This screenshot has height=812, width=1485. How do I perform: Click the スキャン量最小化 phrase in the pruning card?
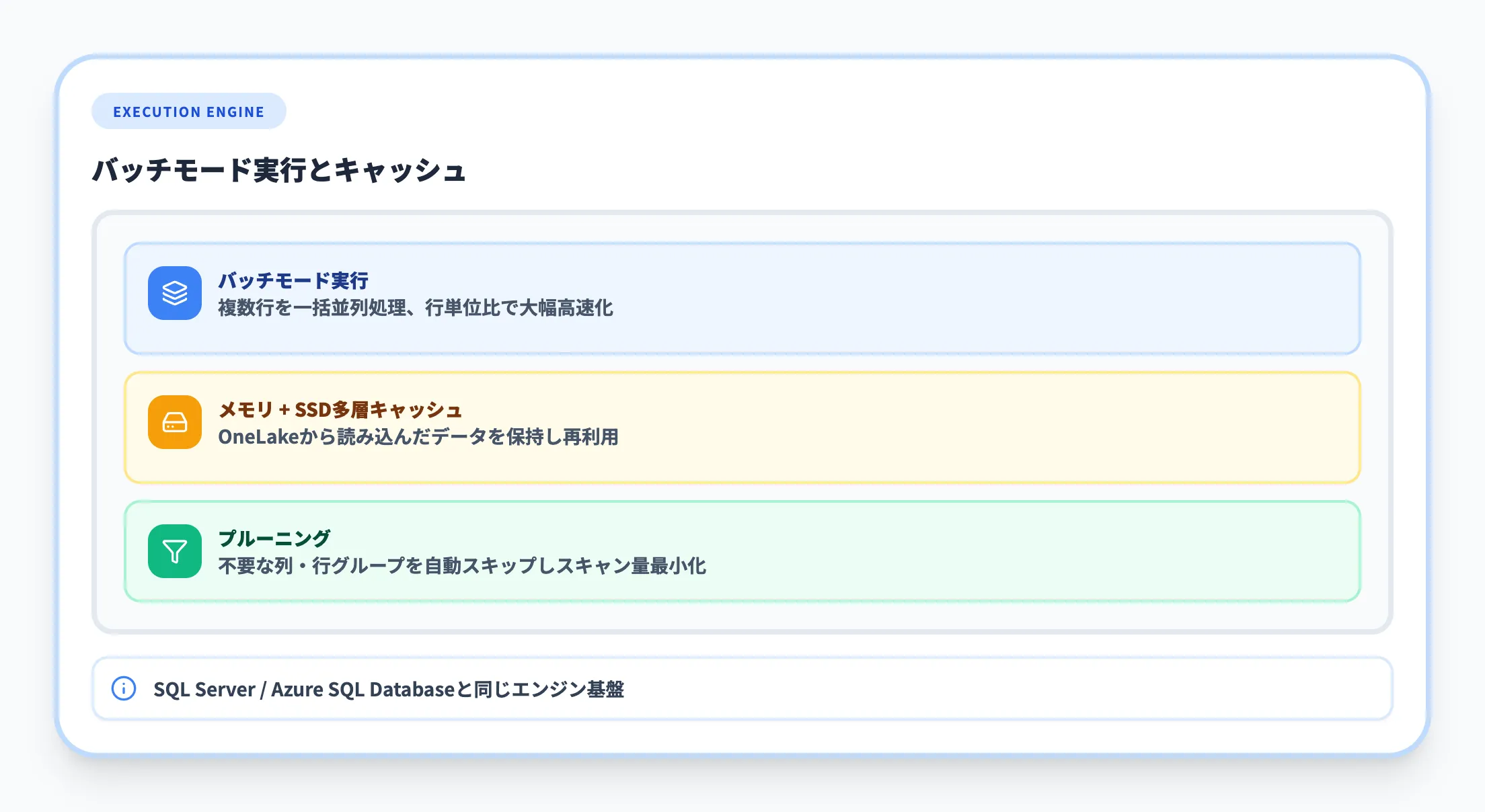(x=631, y=566)
